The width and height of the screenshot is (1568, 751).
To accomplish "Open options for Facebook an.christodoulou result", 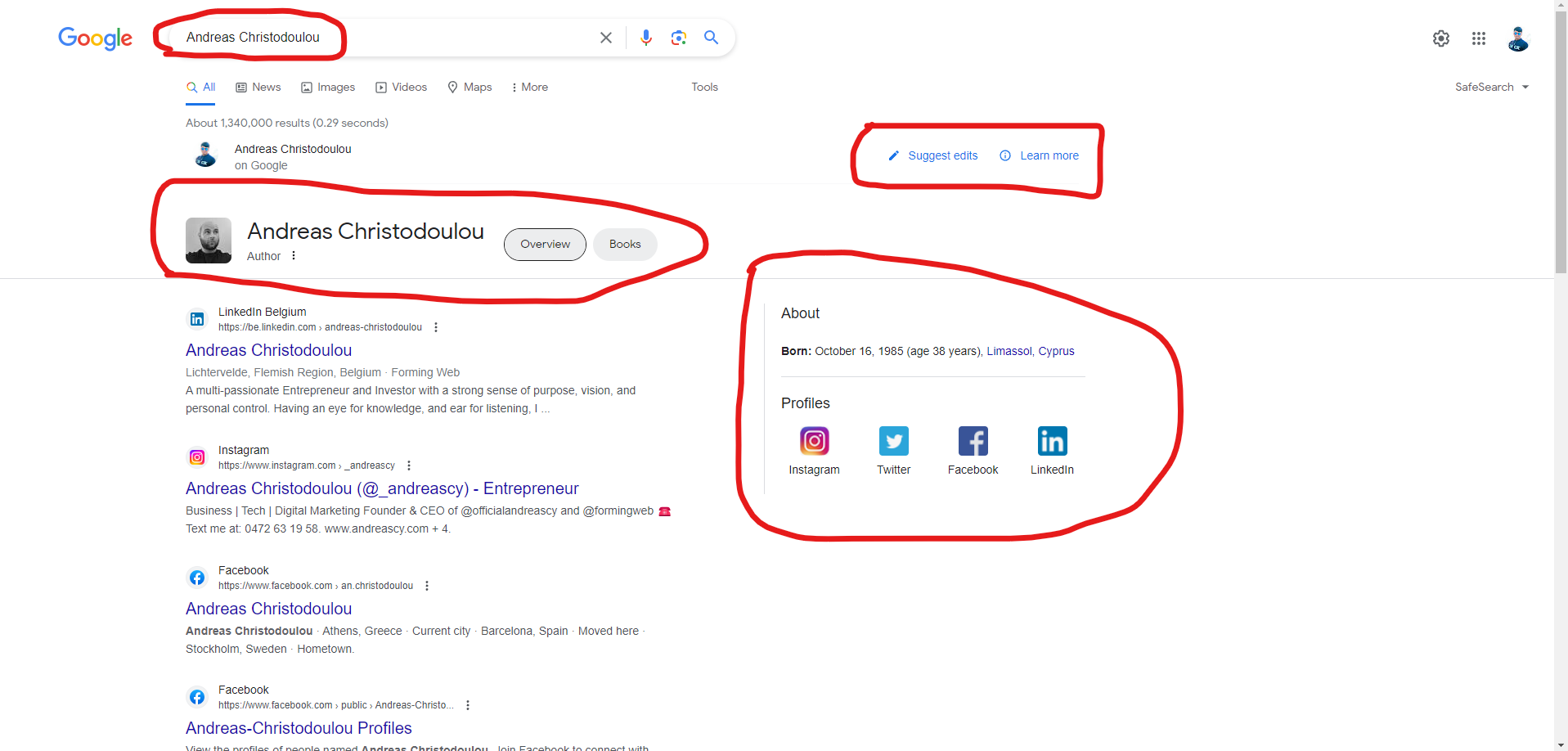I will tap(427, 586).
